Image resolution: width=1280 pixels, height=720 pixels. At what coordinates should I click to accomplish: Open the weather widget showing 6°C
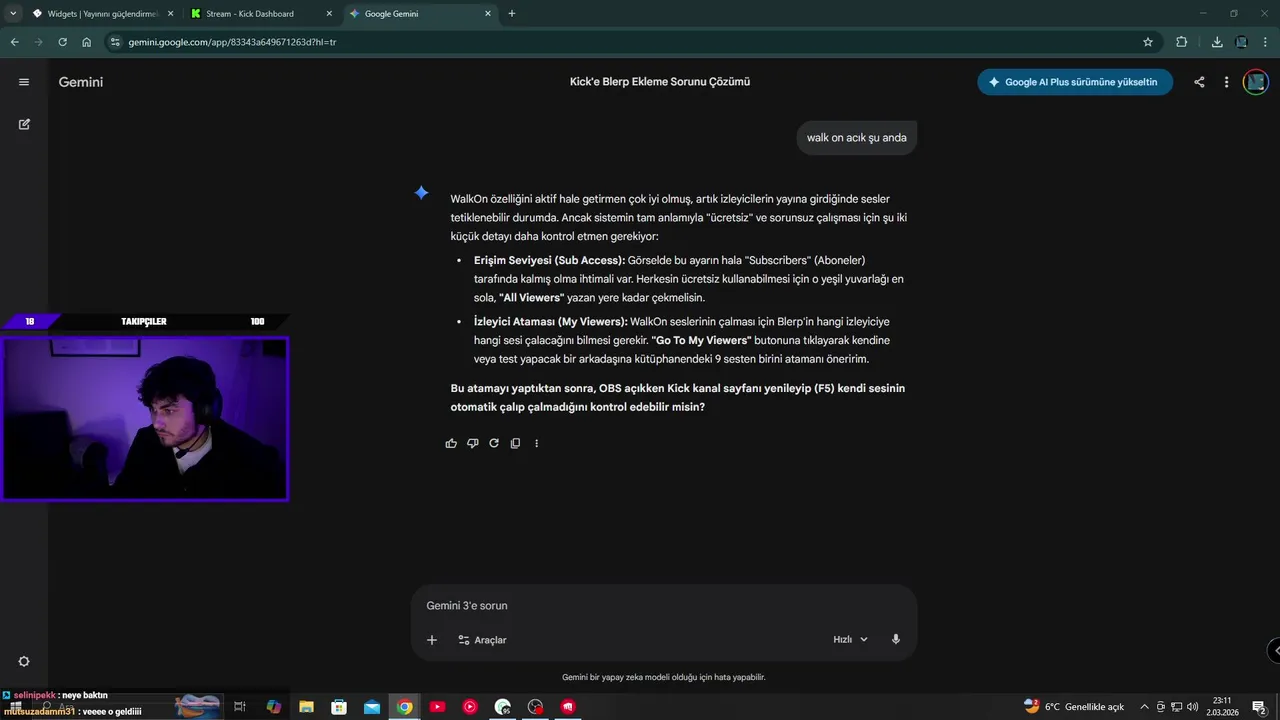point(1075,707)
